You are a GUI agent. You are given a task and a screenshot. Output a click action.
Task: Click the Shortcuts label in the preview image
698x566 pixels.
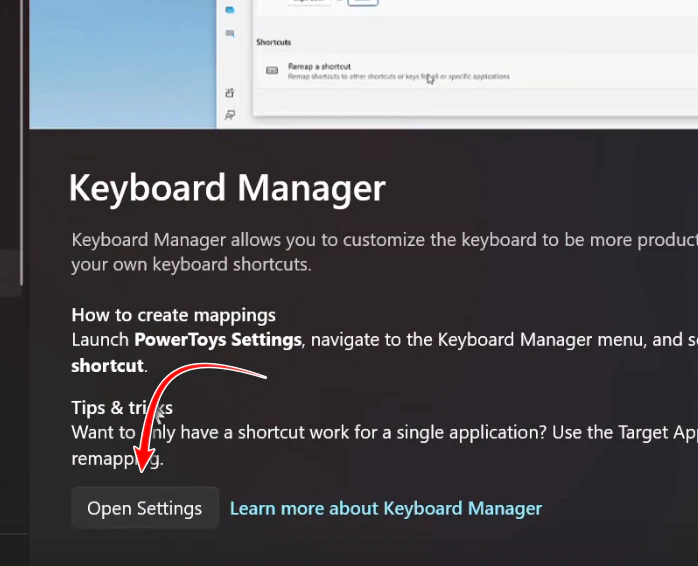pos(273,42)
